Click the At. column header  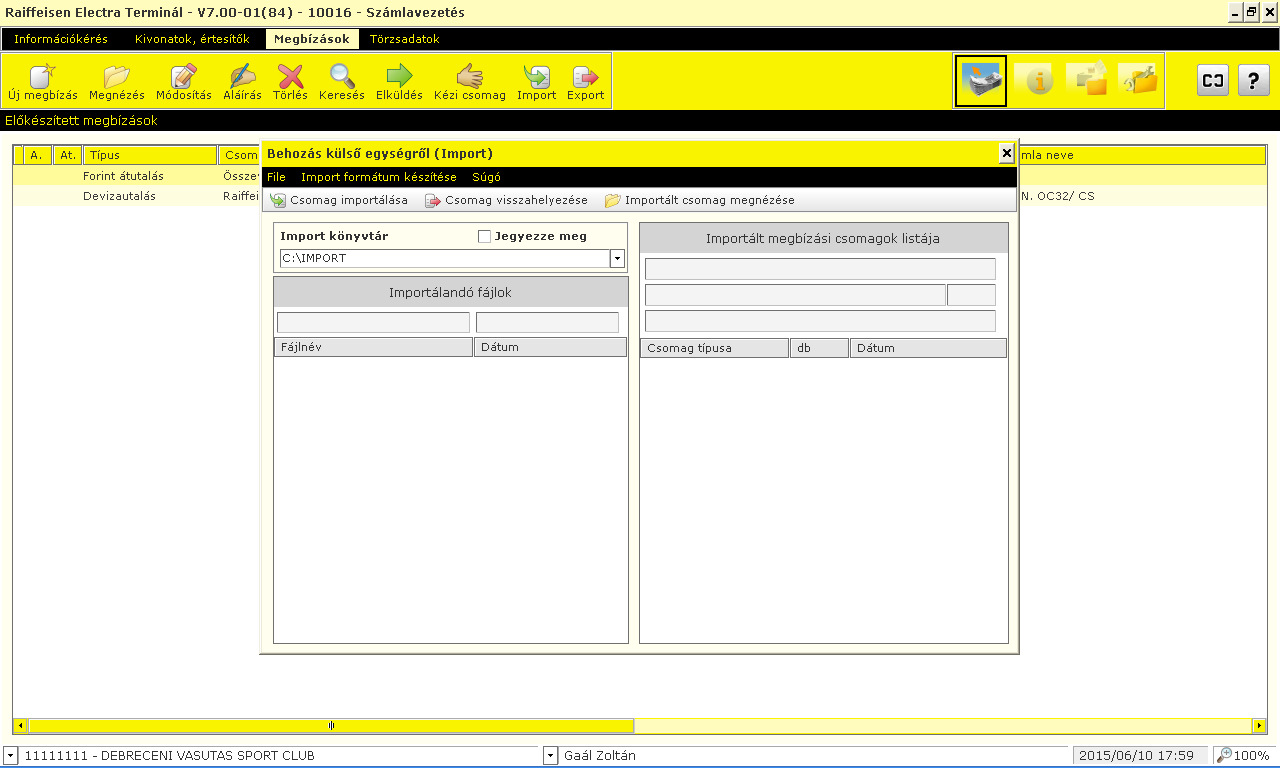click(x=68, y=155)
